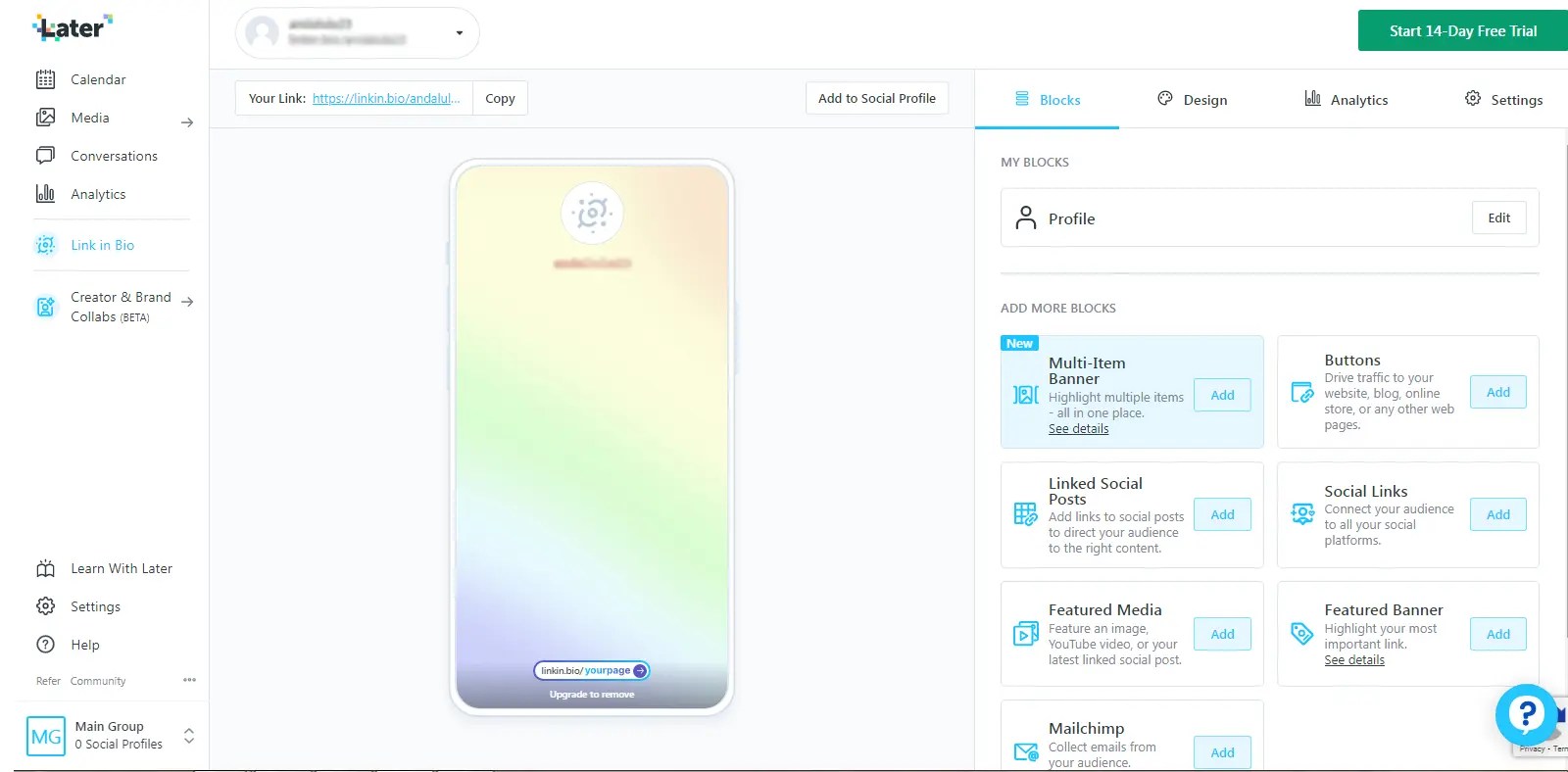Open the Calendar icon in sidebar
The height and width of the screenshot is (772, 1568).
[45, 79]
